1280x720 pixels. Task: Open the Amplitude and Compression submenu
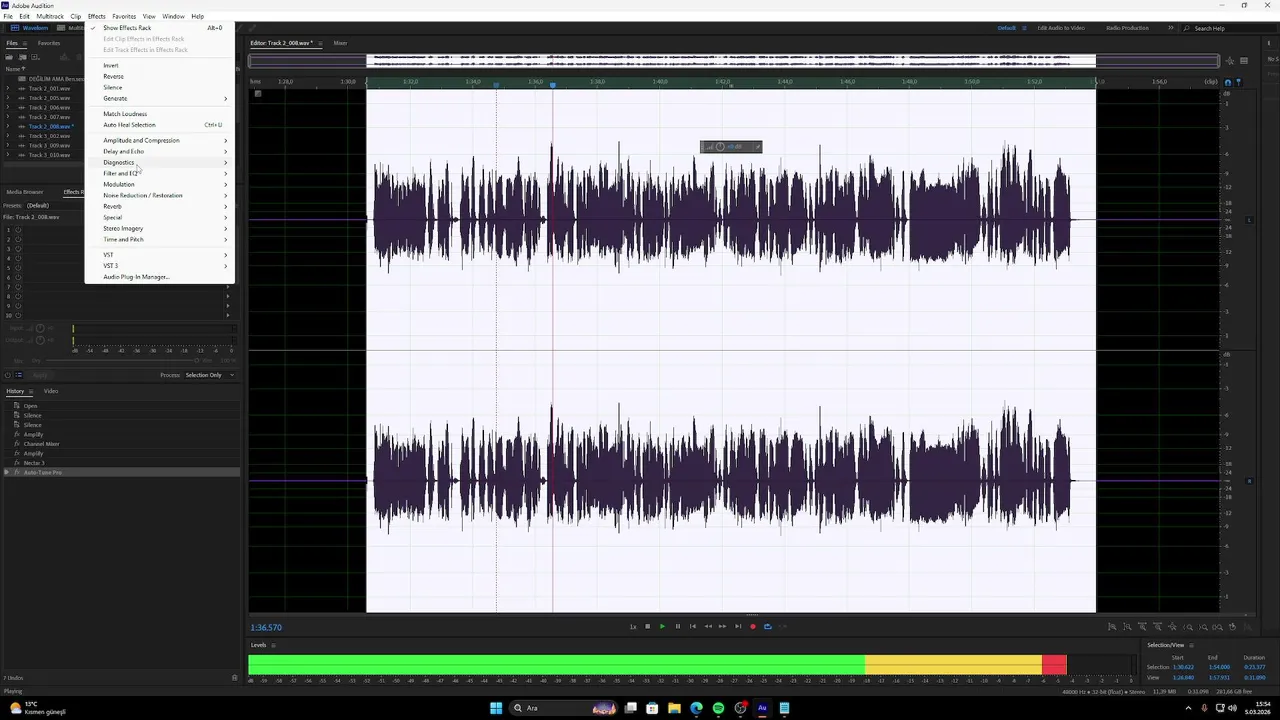click(160, 140)
